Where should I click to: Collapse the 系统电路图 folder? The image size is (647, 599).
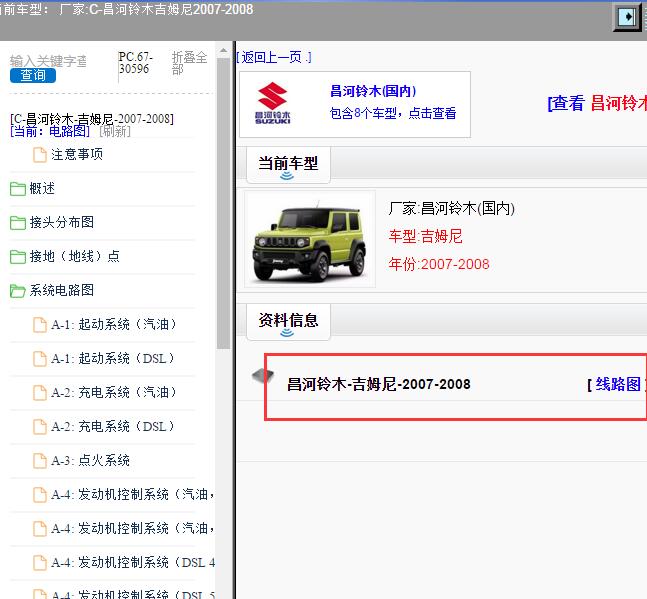coord(61,290)
